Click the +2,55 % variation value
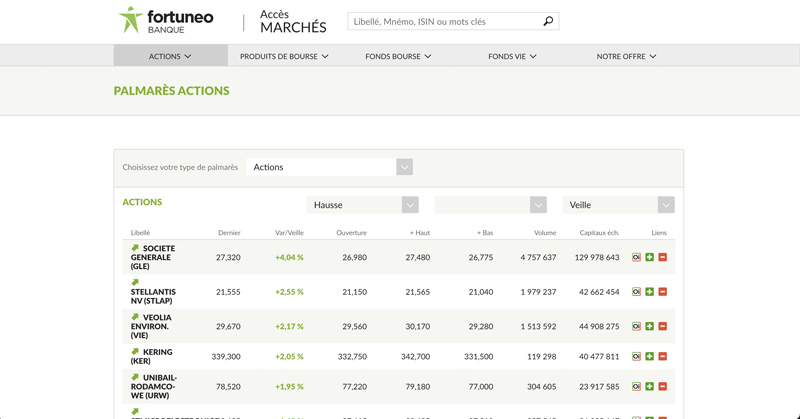The width and height of the screenshot is (800, 419). [289, 292]
